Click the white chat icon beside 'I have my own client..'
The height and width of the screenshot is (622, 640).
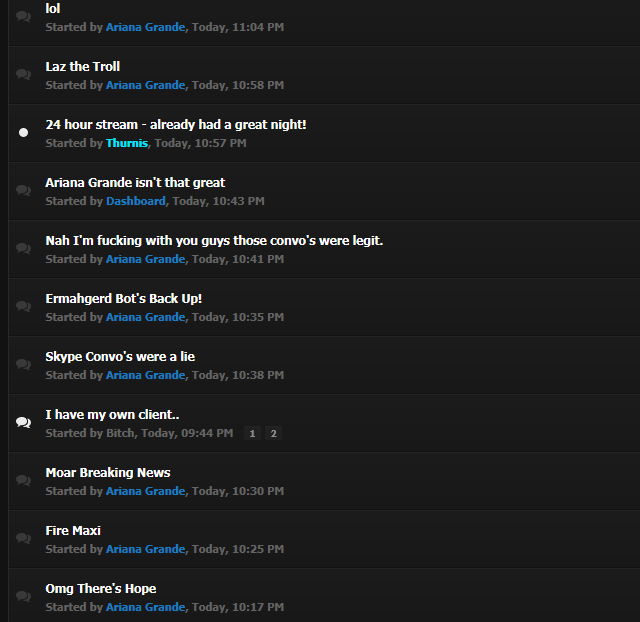click(x=23, y=422)
